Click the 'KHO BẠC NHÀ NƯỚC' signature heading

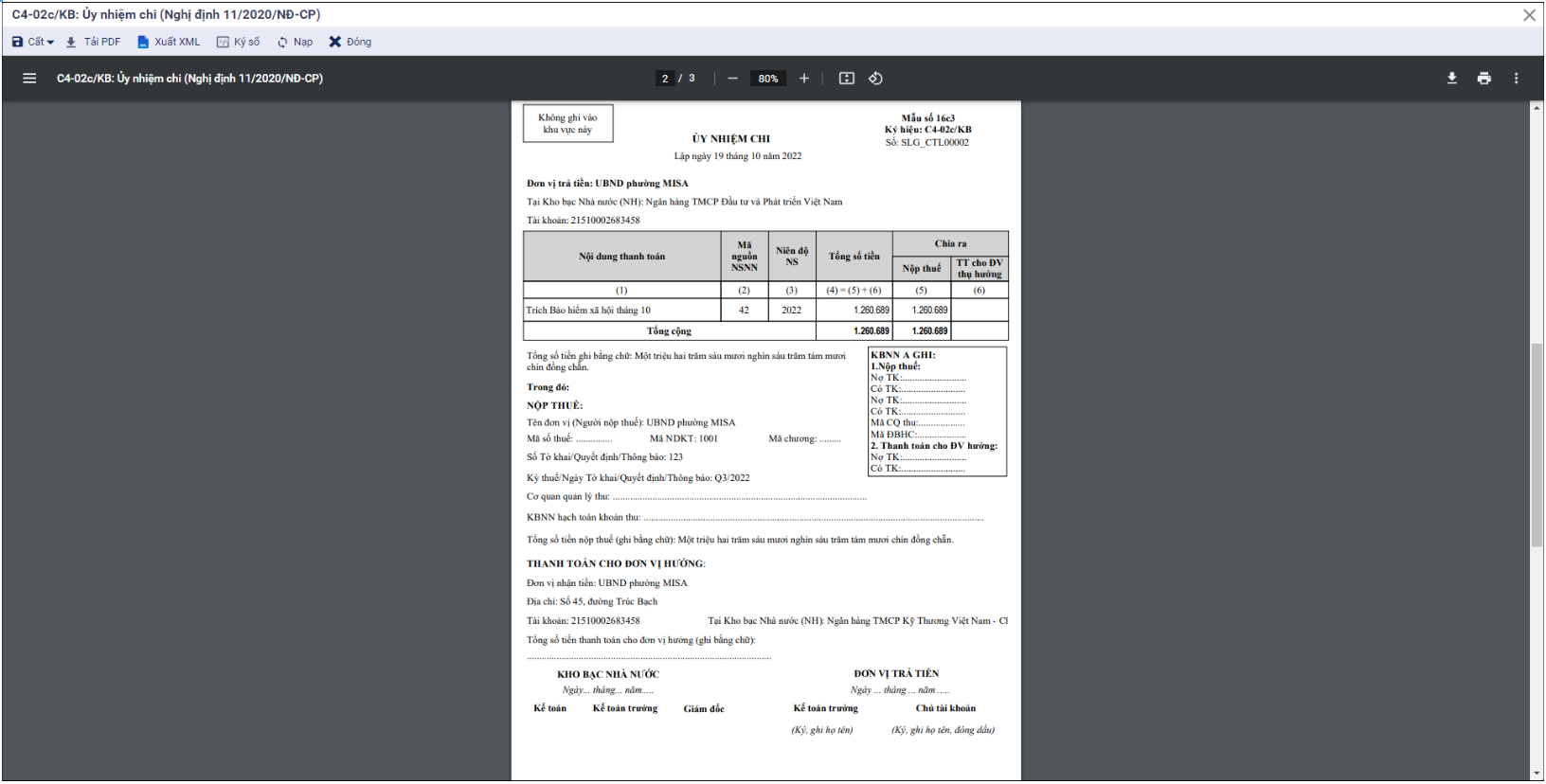pos(608,675)
